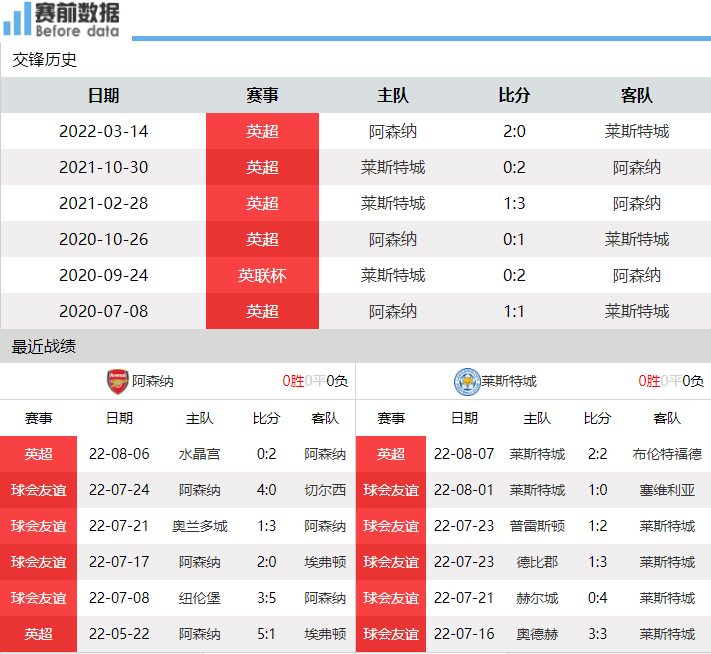The image size is (711, 654).
Task: Click the 奥兰多城 home team cell
Action: point(200,526)
